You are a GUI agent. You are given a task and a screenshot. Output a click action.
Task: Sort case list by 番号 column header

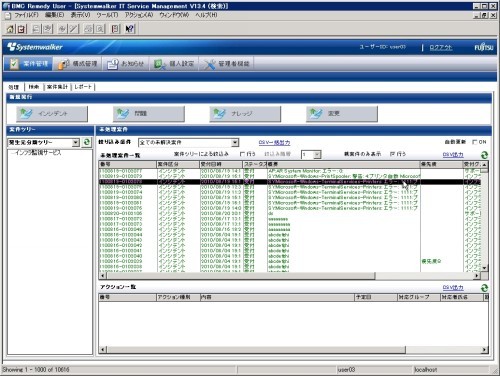pyautogui.click(x=127, y=164)
